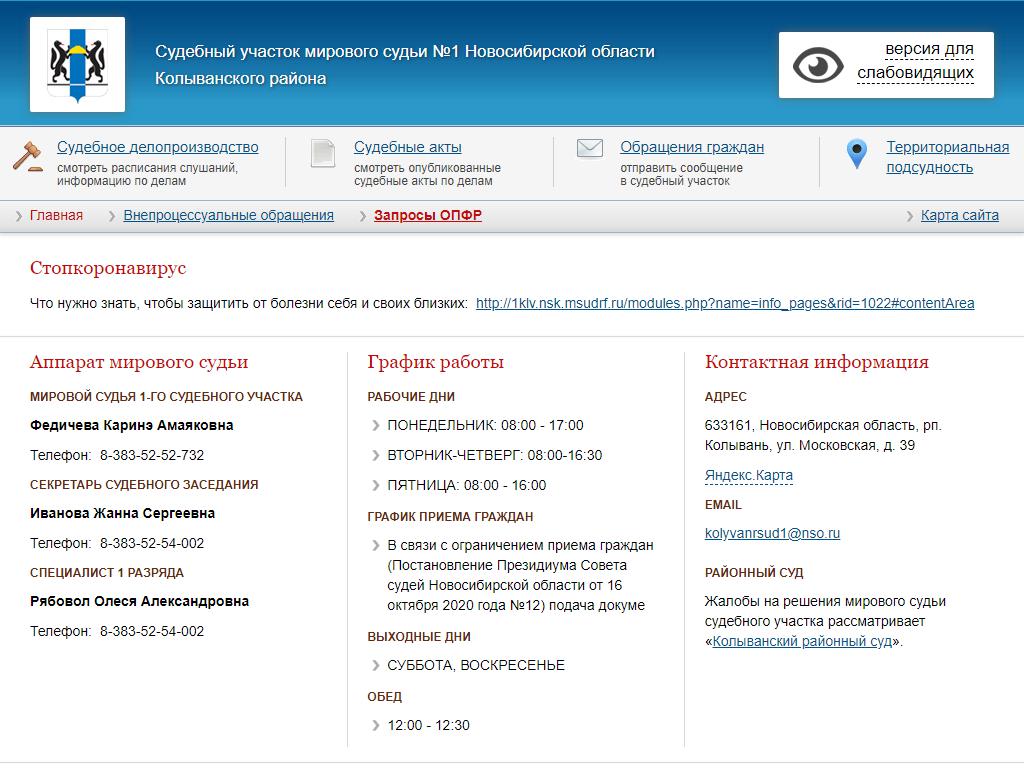Image resolution: width=1024 pixels, height=768 pixels.
Task: Click the envelope icon for citizen appeals
Action: click(x=590, y=149)
